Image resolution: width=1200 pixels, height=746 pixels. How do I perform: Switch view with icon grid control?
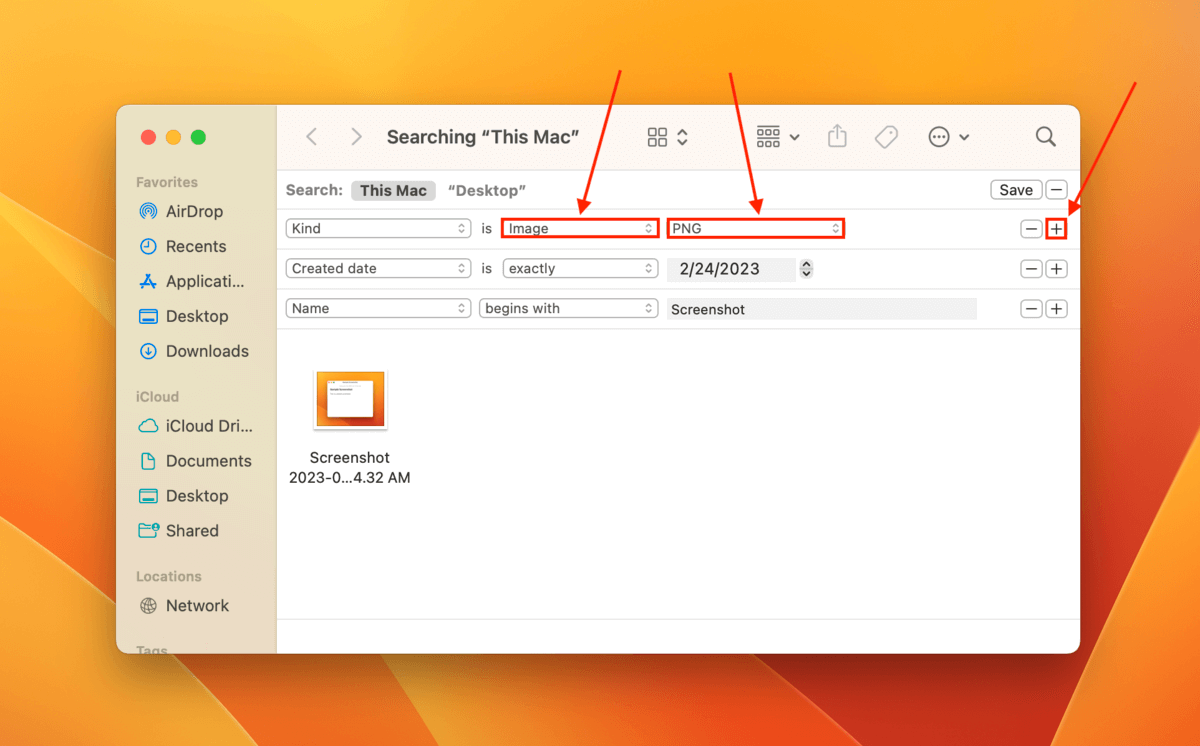click(x=667, y=137)
